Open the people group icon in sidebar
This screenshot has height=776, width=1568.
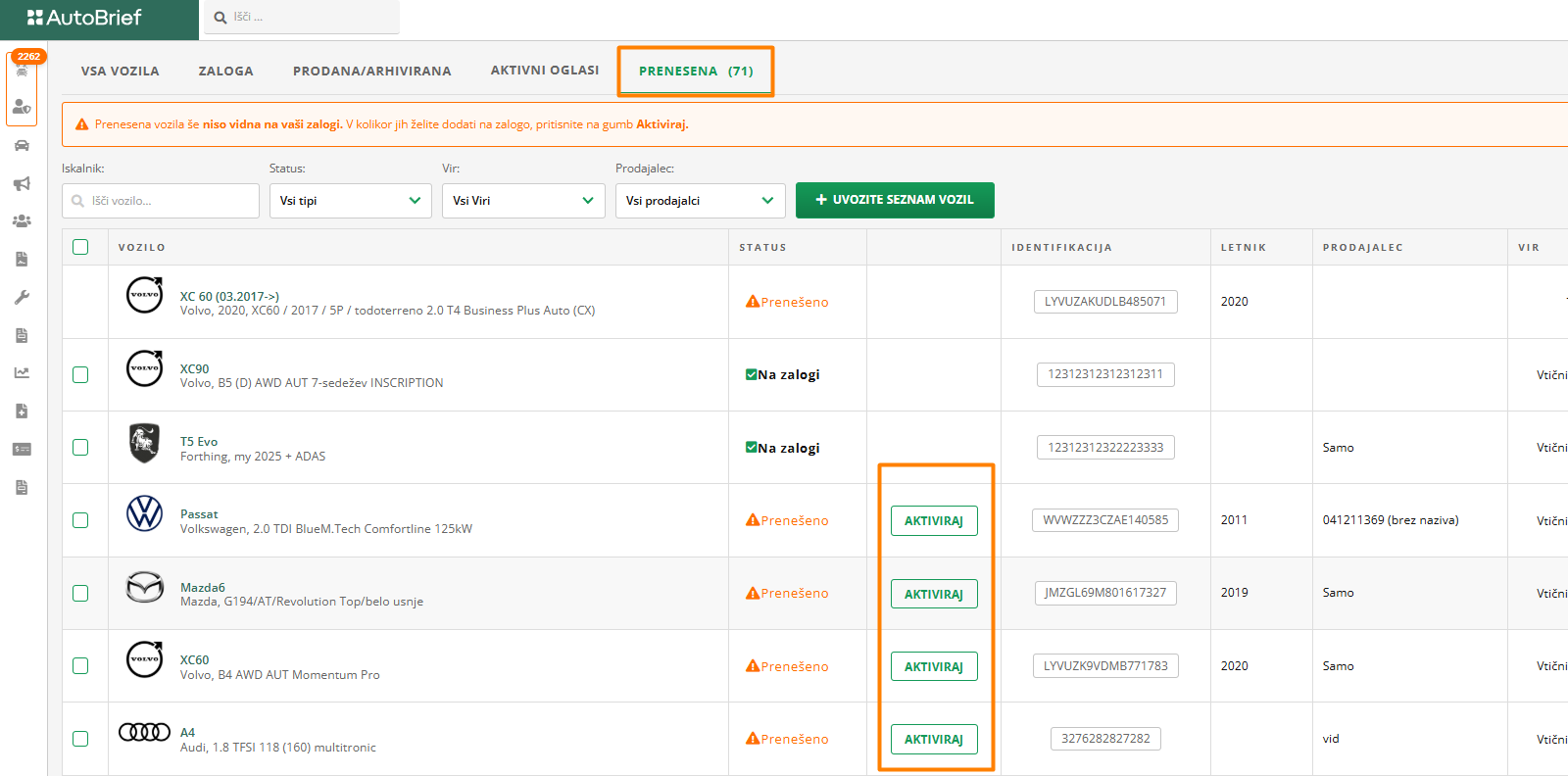(x=22, y=221)
